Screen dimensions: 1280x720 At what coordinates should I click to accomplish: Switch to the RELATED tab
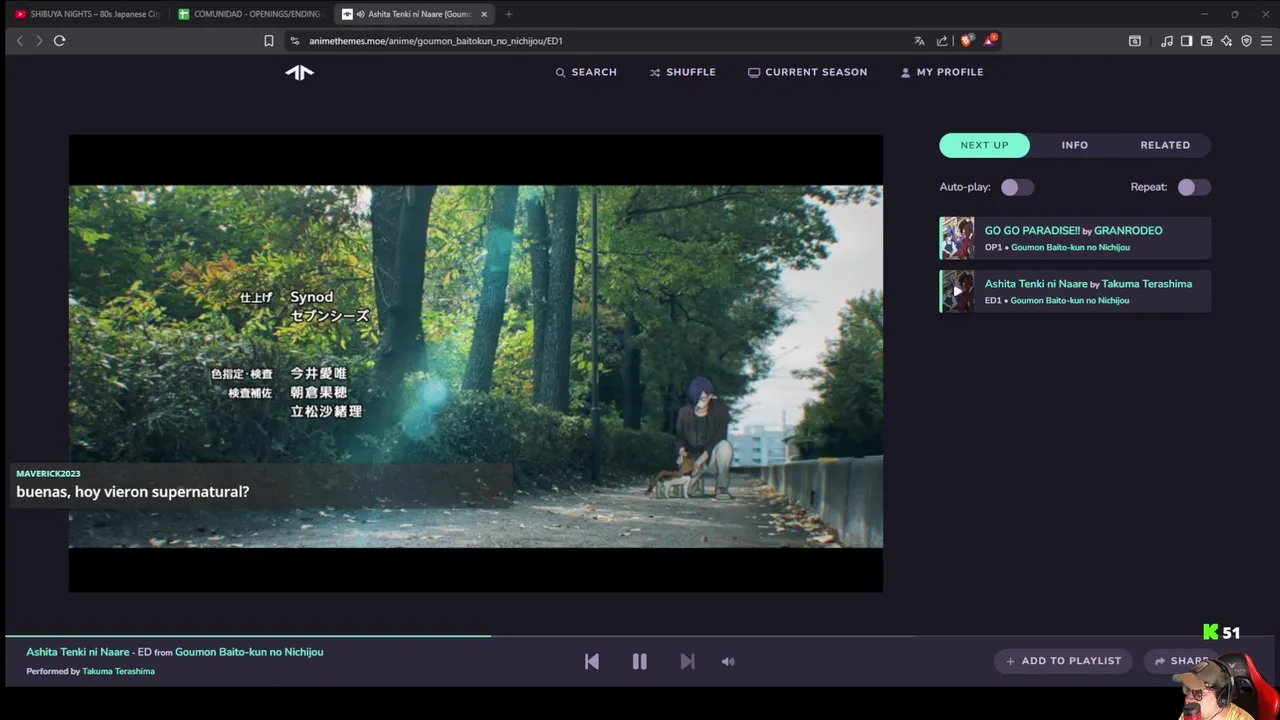(1165, 145)
